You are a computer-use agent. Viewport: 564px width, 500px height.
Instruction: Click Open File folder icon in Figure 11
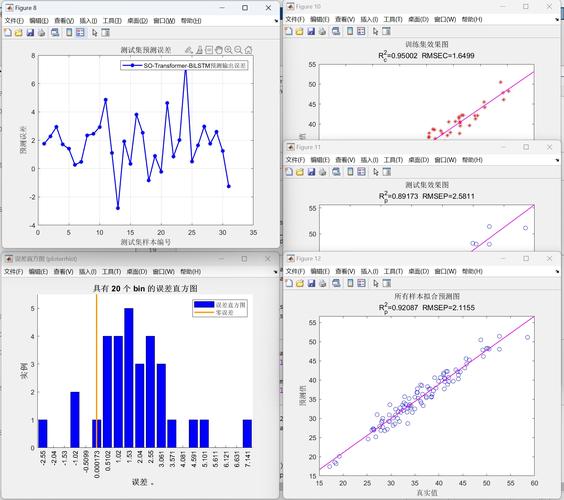[x=300, y=172]
